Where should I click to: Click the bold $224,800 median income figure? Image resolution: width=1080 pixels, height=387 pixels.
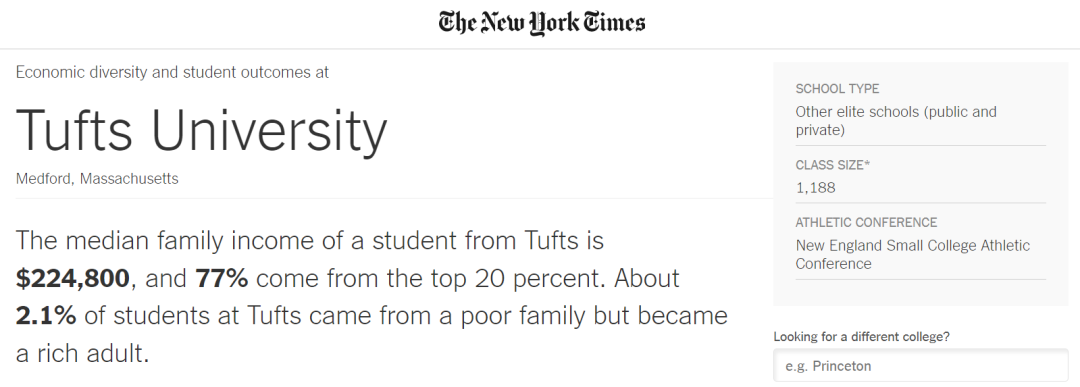[x=72, y=279]
